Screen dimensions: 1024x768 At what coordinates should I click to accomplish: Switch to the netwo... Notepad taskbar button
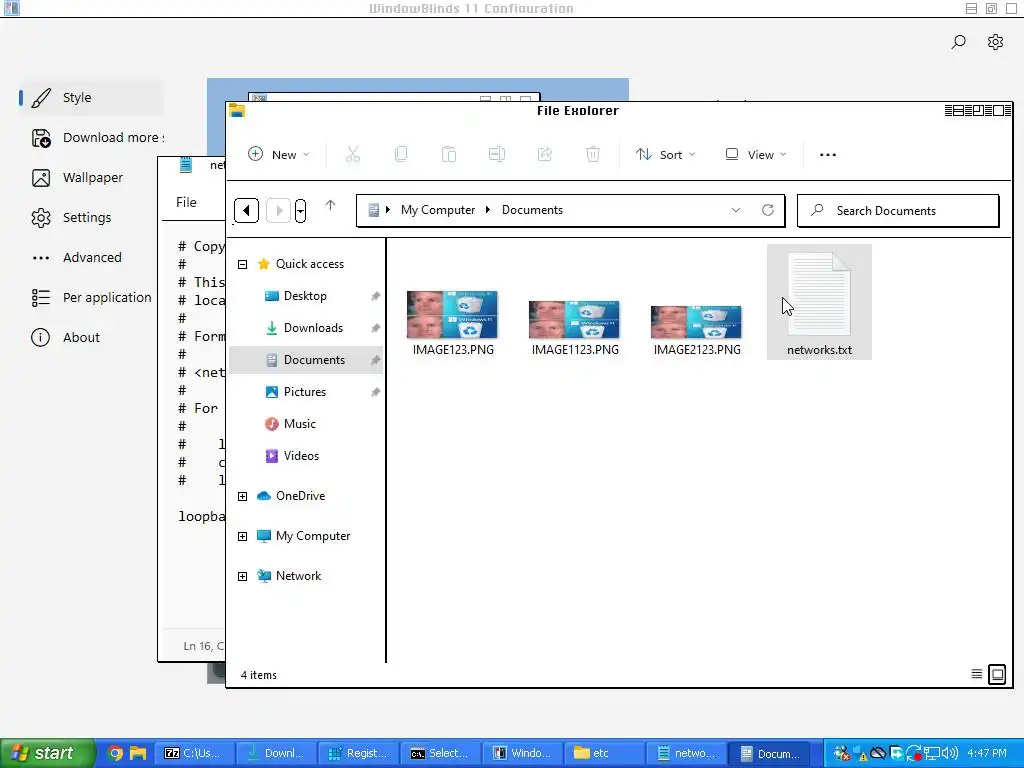coord(686,754)
